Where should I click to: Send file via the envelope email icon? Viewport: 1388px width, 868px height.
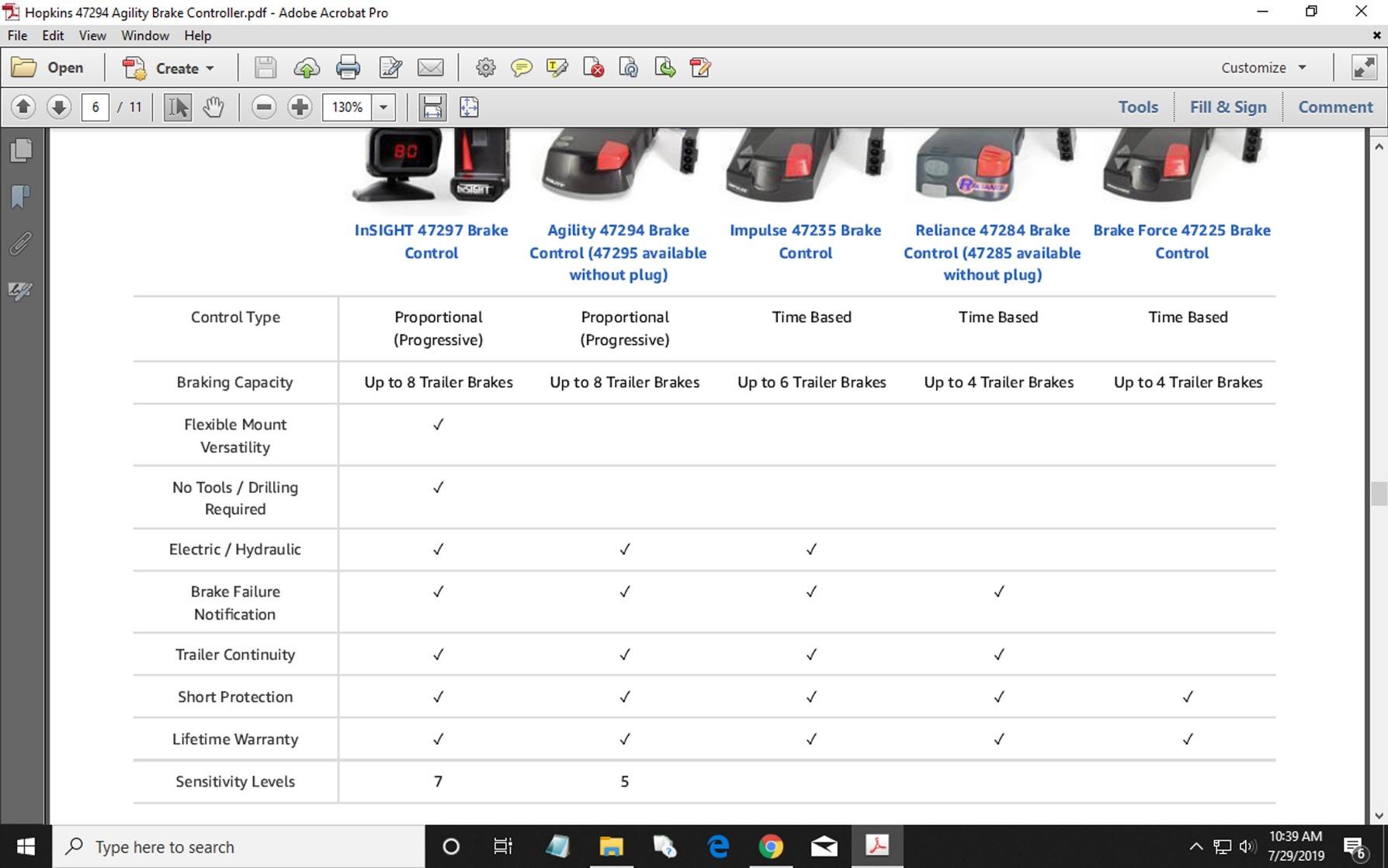[431, 68]
